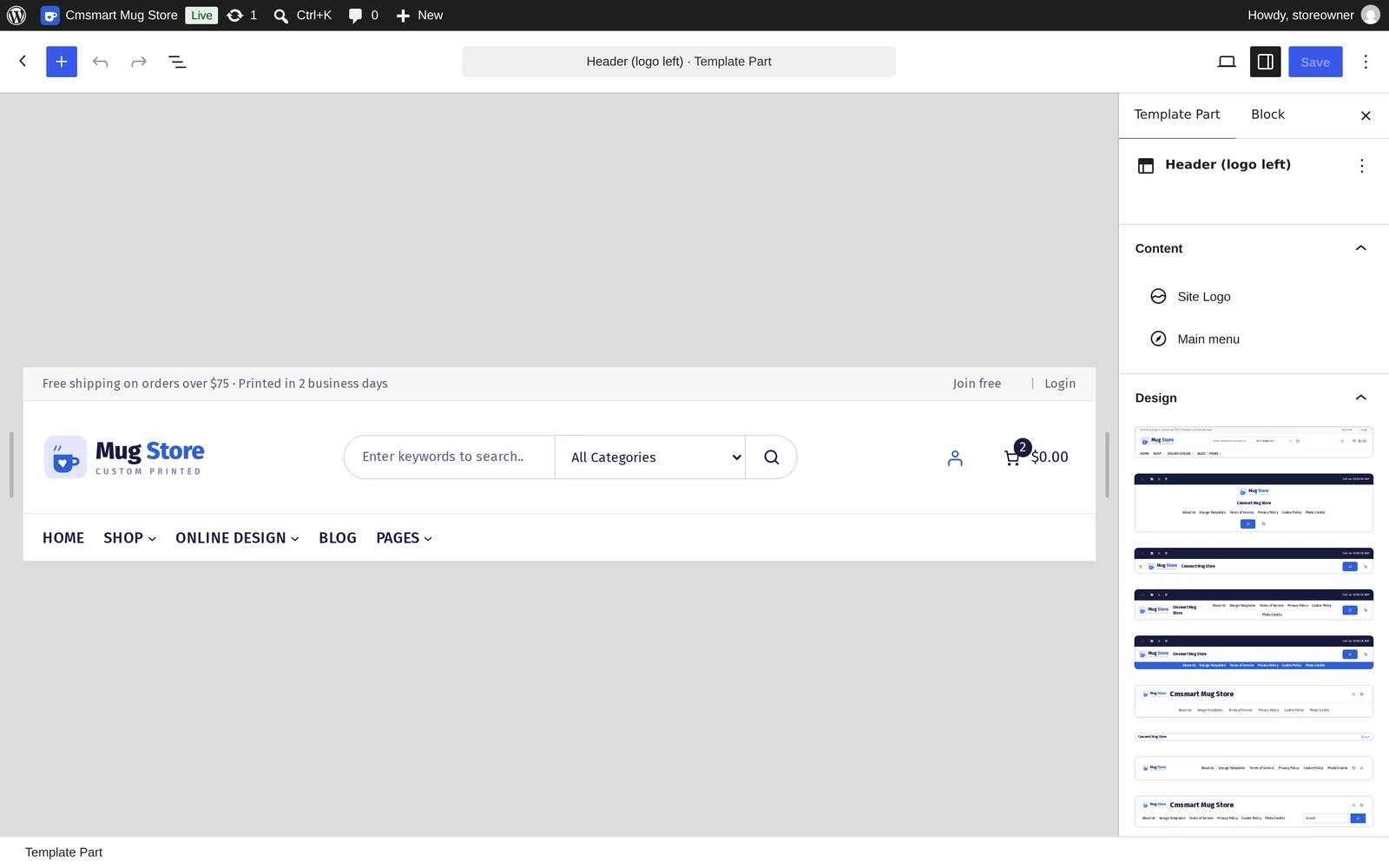Click the WordPress logo in admin bar
The width and height of the screenshot is (1389, 868).
point(16,15)
